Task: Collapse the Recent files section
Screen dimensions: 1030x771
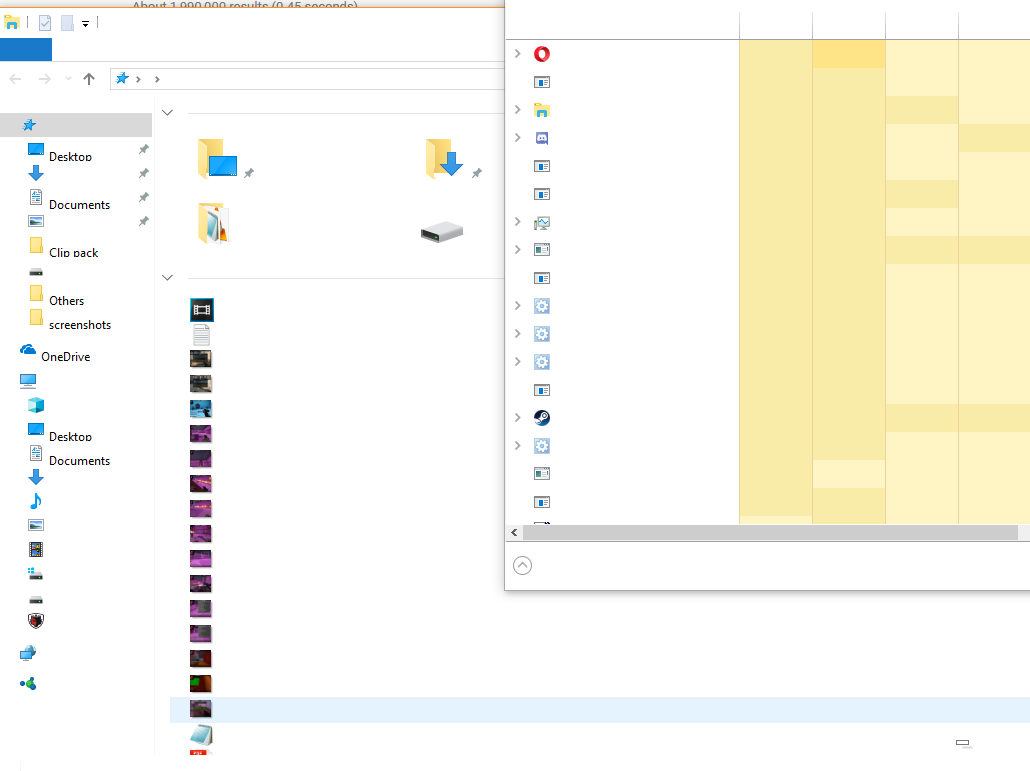Action: pos(168,277)
